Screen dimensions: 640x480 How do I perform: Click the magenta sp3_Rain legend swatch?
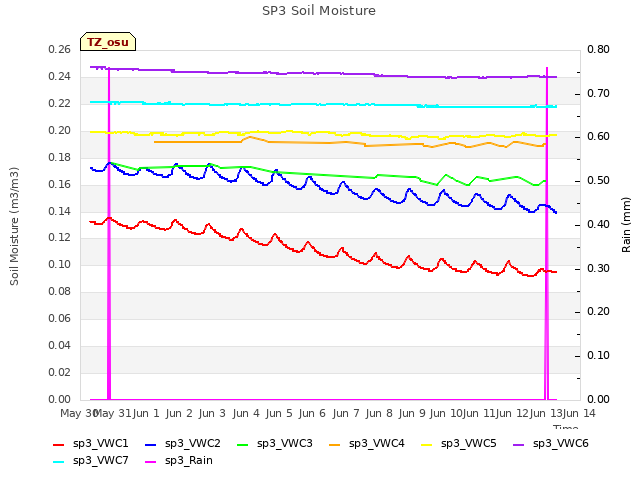(x=151, y=462)
